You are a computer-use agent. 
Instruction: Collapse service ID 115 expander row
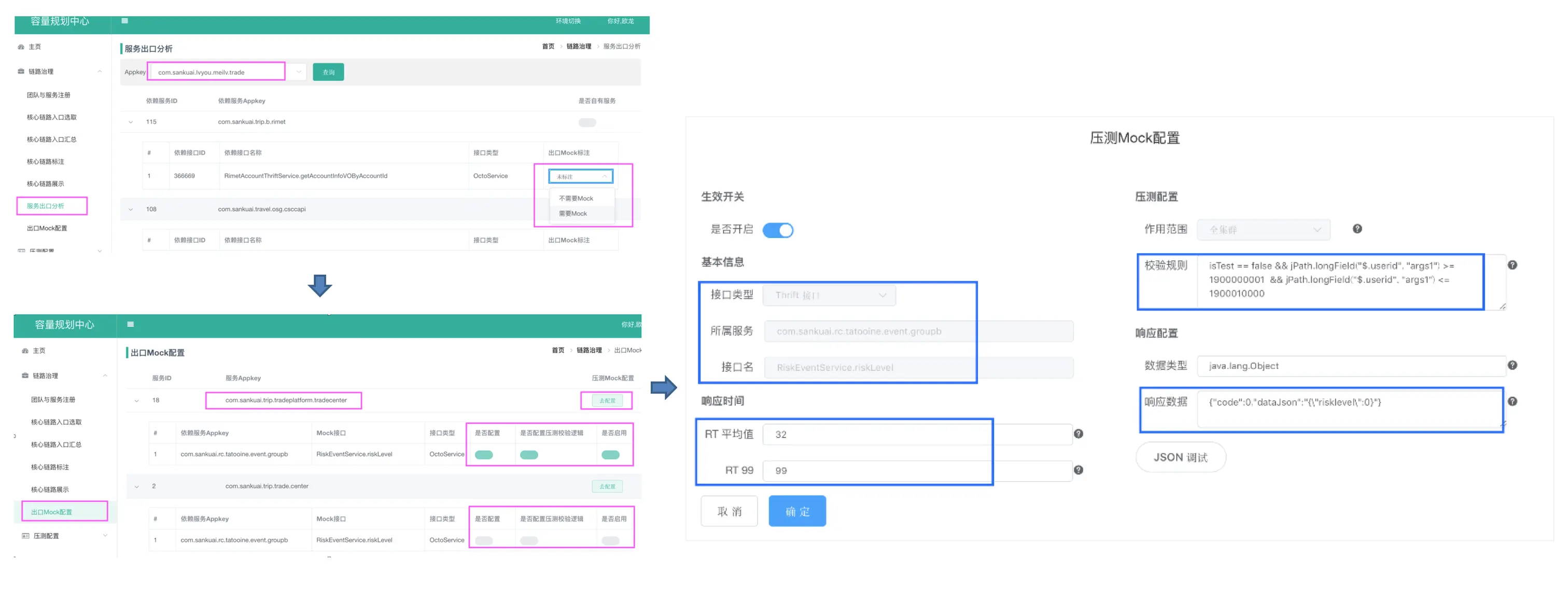[x=130, y=122]
